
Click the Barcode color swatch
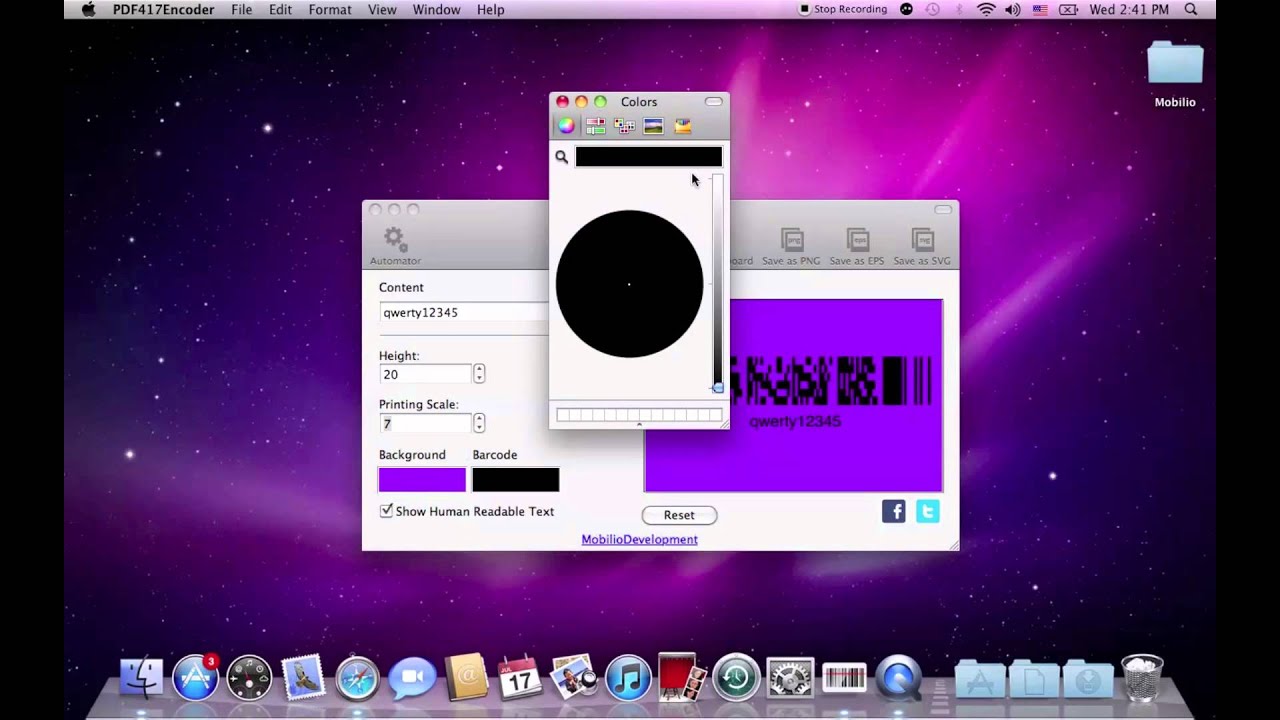[x=515, y=480]
